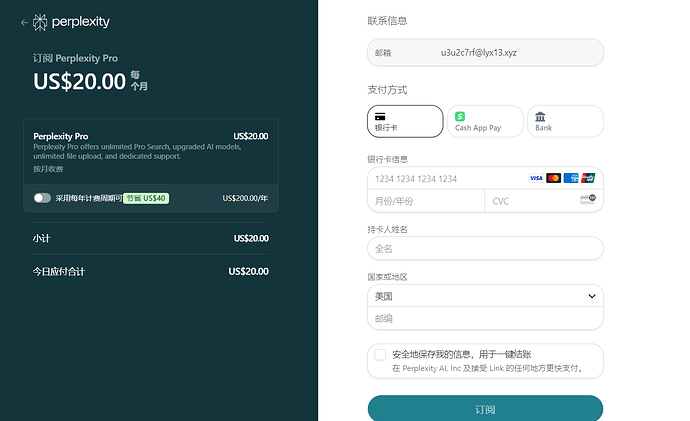Click the 月份/年份 expiry field
This screenshot has width=690, height=421.
pos(426,201)
